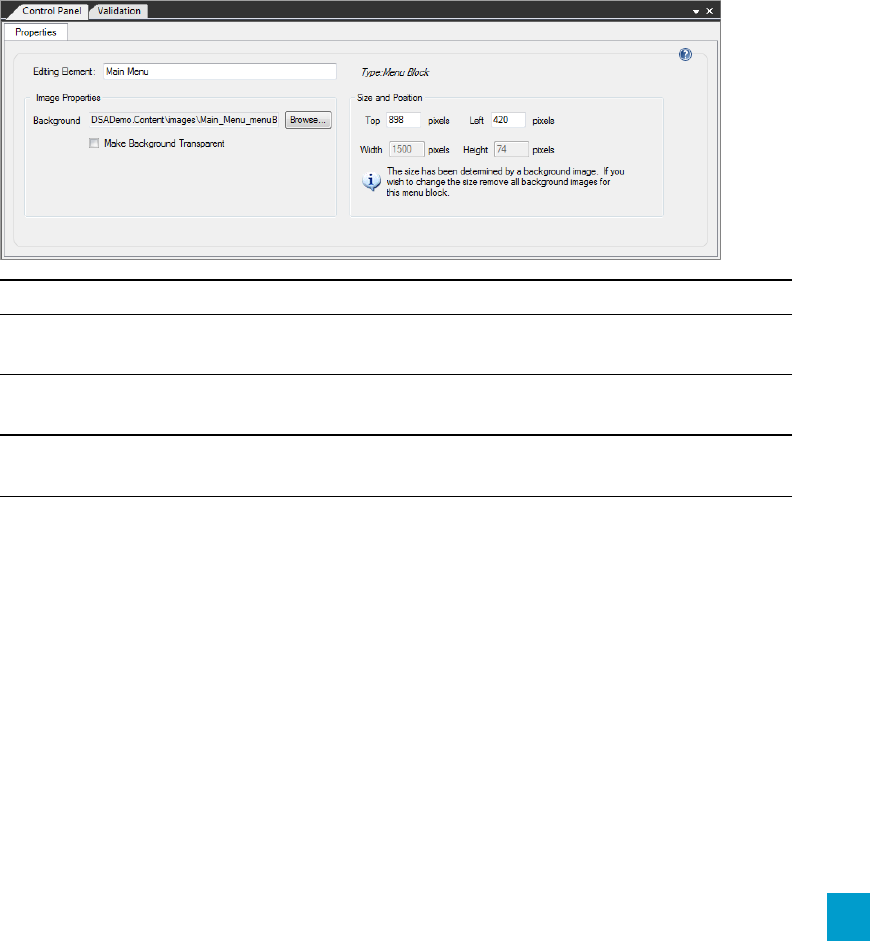Viewport: 870px width, 941px height.
Task: Switch to the Validation tab
Action: tap(119, 11)
